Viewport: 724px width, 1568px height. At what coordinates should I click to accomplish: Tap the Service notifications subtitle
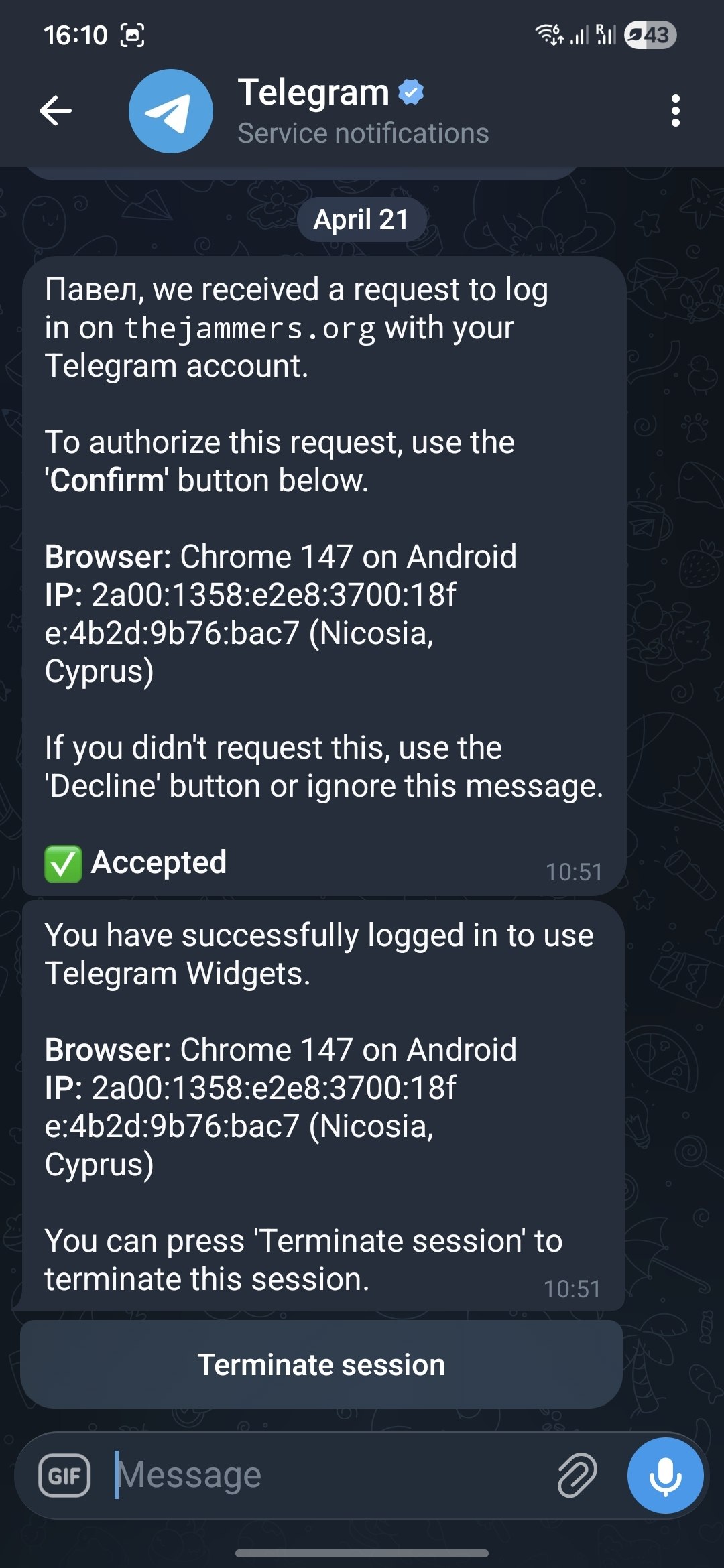(x=363, y=133)
